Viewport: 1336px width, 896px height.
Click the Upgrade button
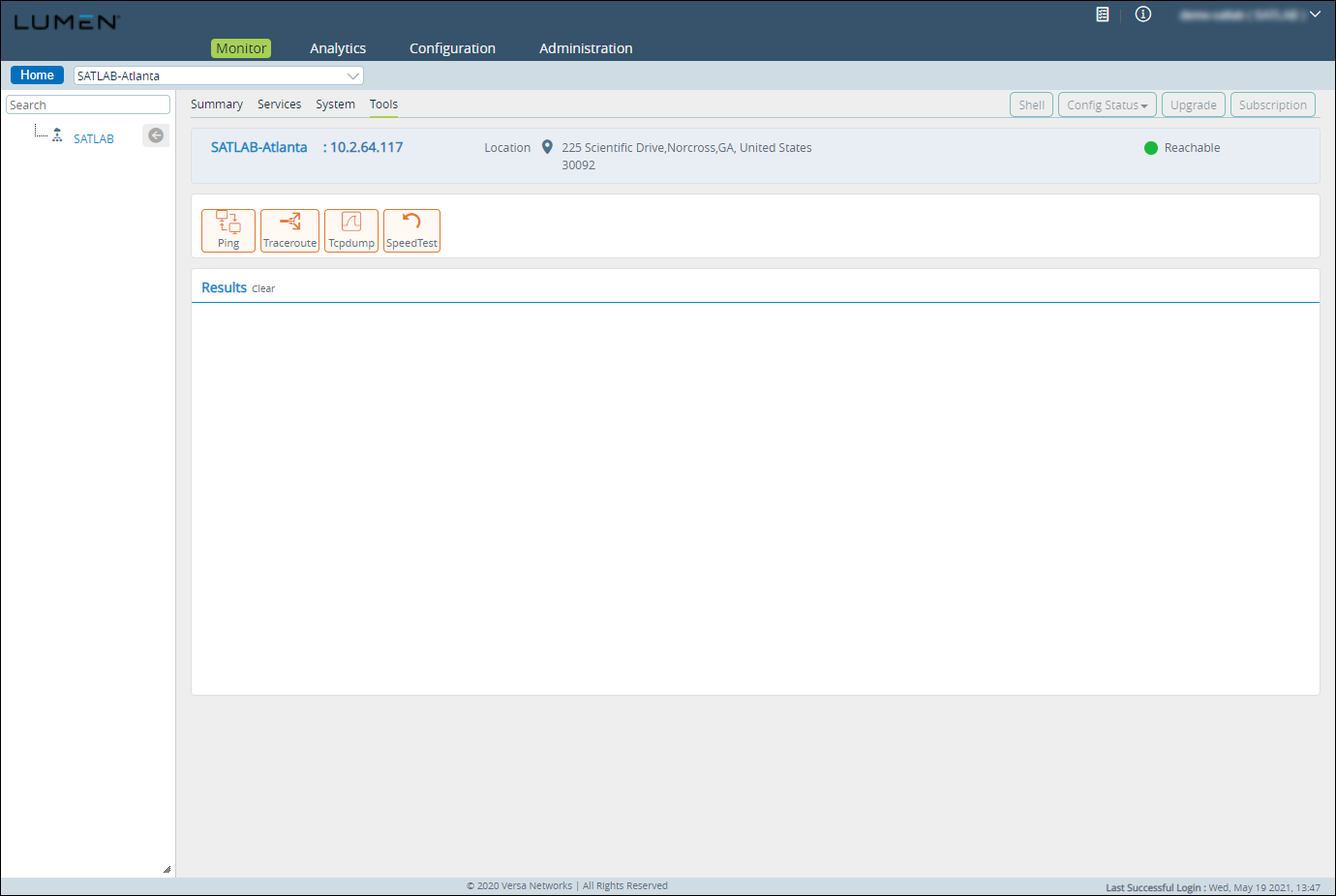click(x=1193, y=105)
